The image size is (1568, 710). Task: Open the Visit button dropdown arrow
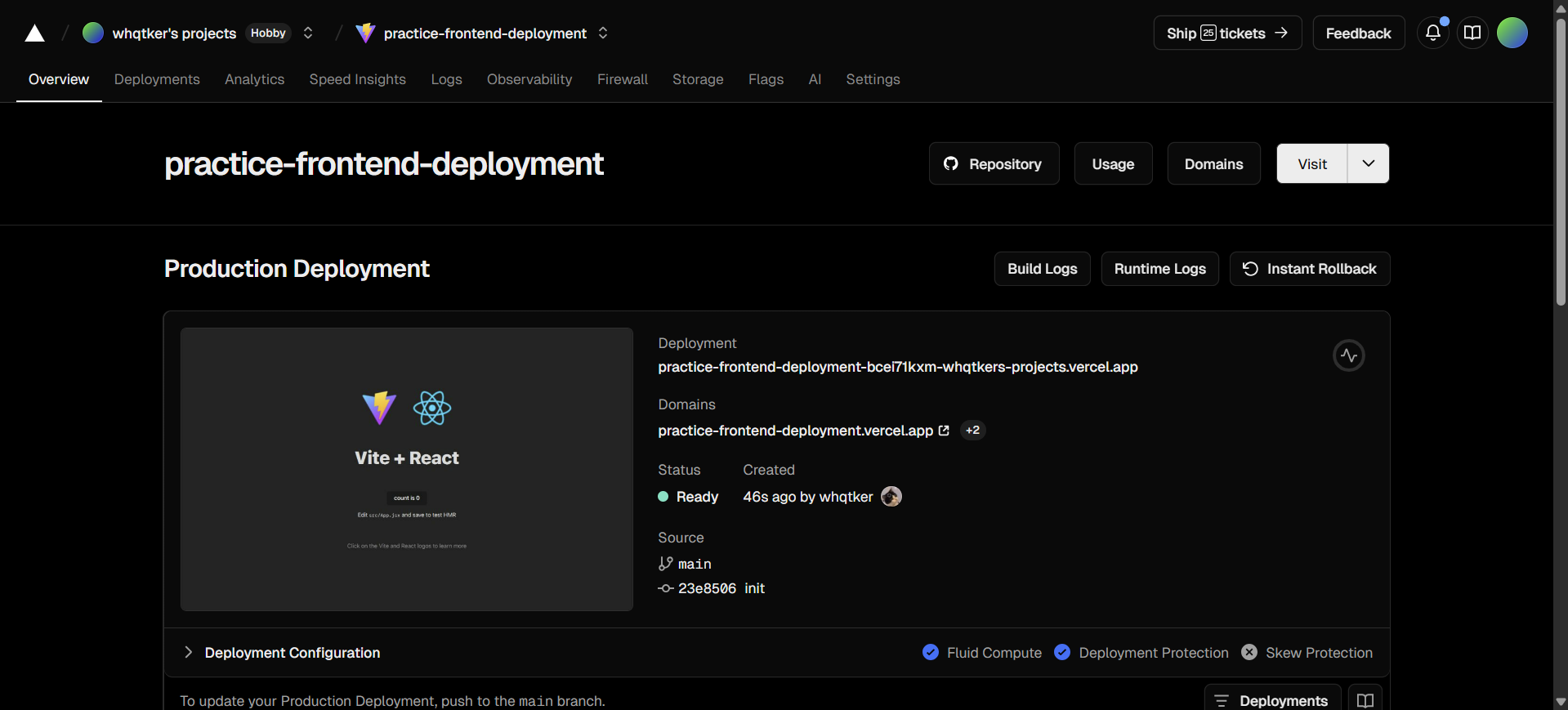click(1369, 163)
